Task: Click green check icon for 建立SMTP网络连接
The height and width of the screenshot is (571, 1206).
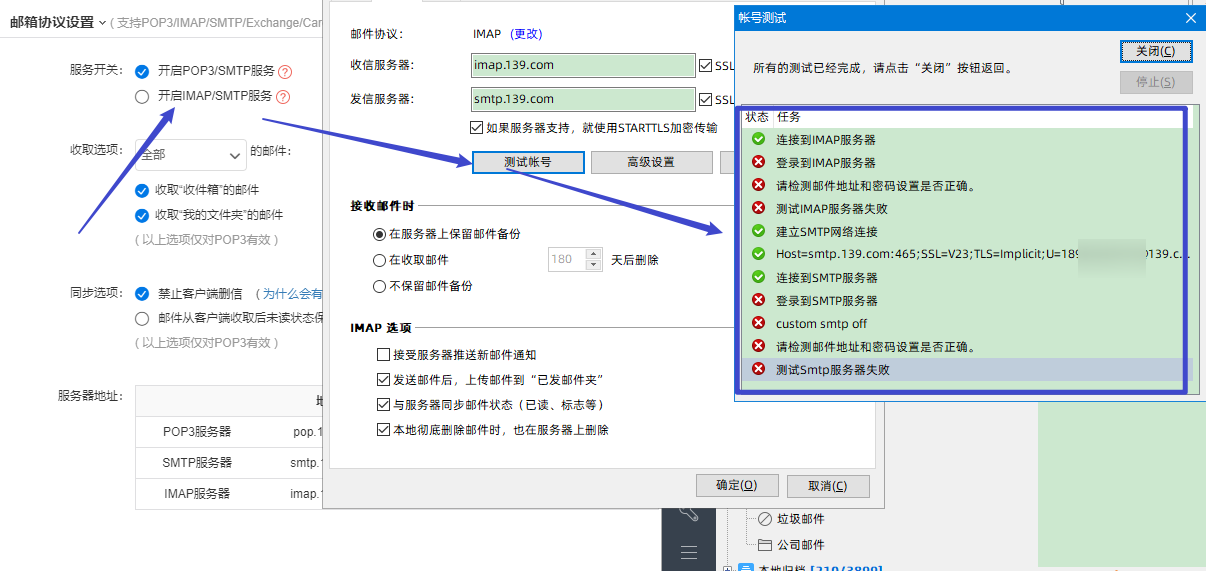Action: click(x=759, y=231)
